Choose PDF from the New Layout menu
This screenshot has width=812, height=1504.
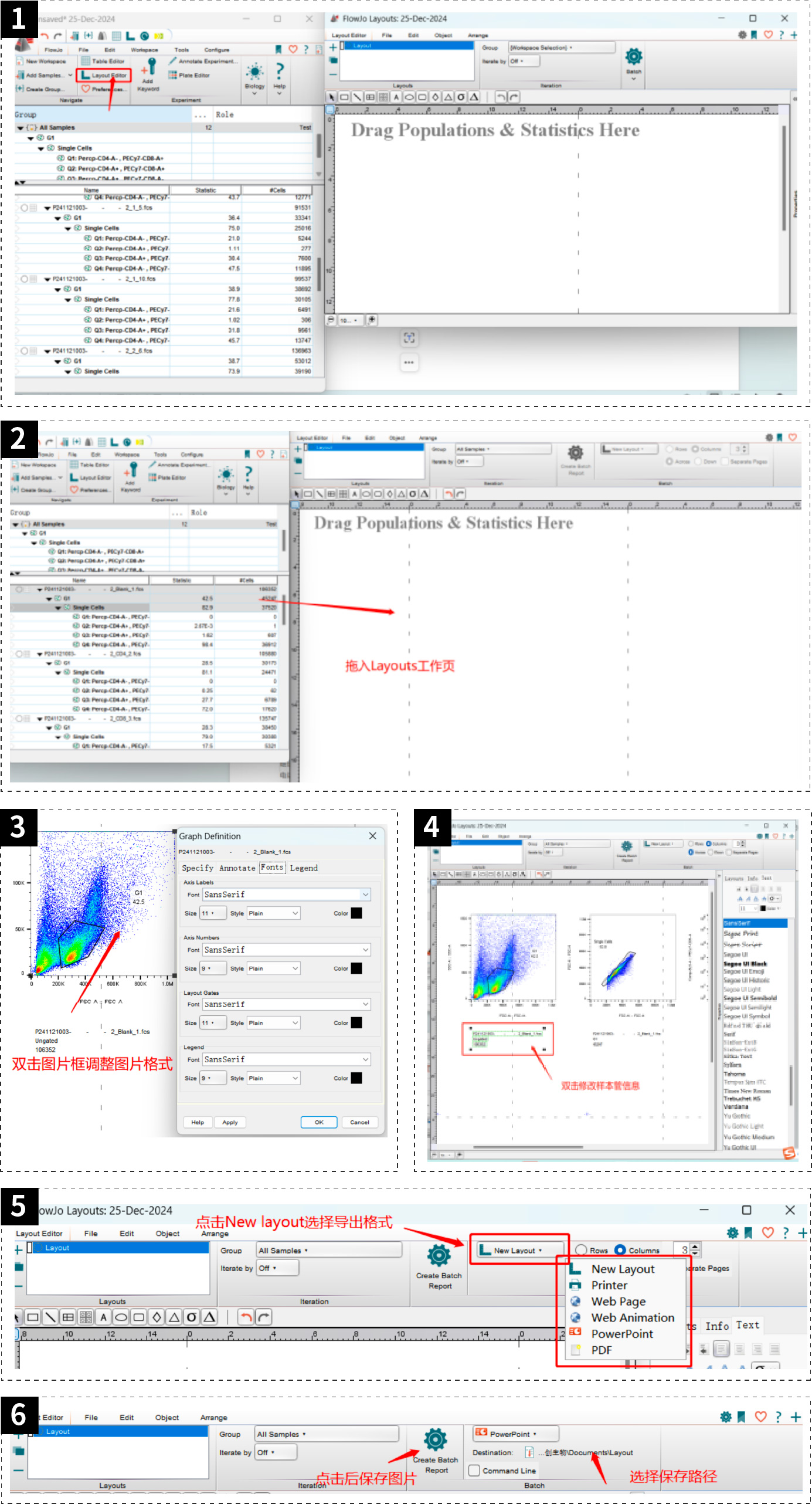click(x=602, y=1350)
